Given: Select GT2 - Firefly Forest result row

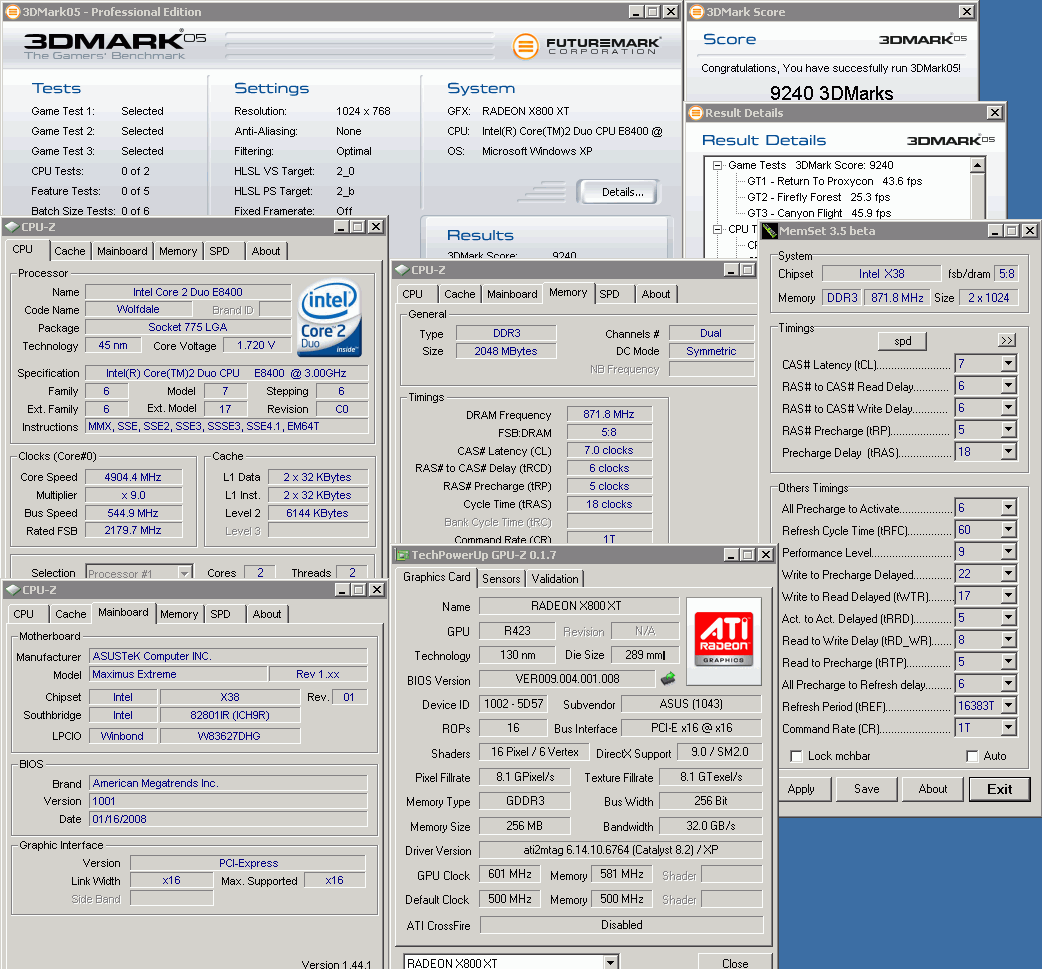Looking at the screenshot, I should (x=818, y=197).
